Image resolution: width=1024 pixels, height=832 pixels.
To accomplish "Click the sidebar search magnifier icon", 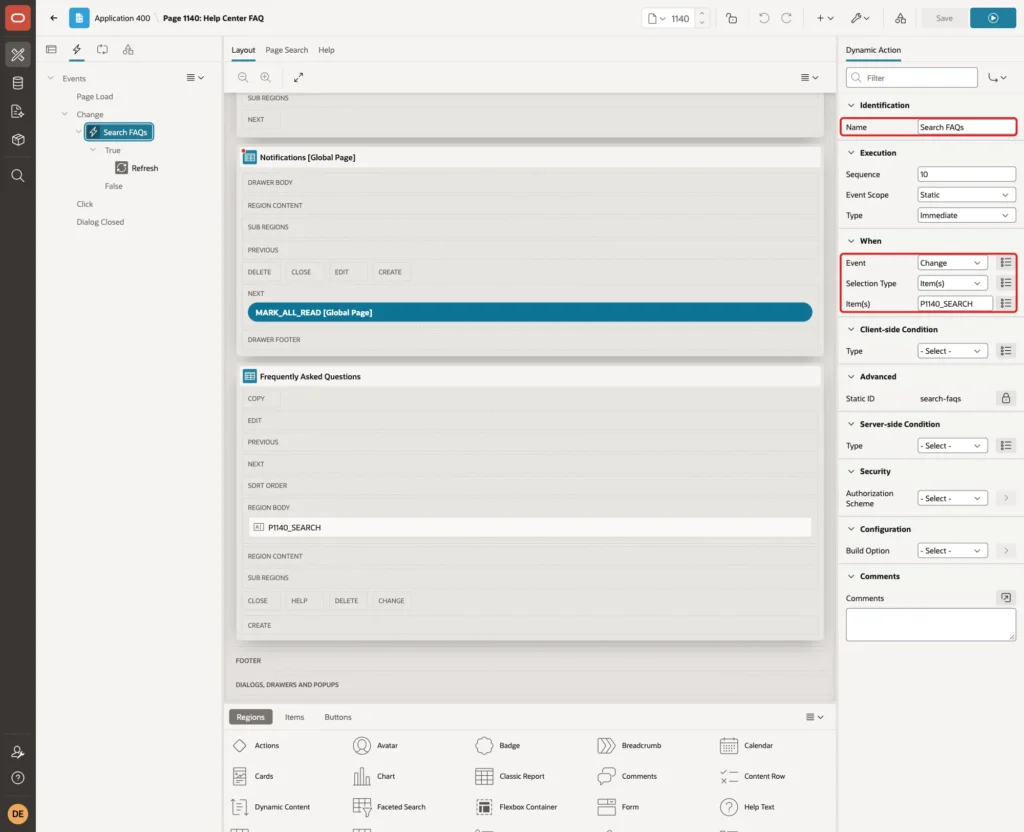I will 18,176.
